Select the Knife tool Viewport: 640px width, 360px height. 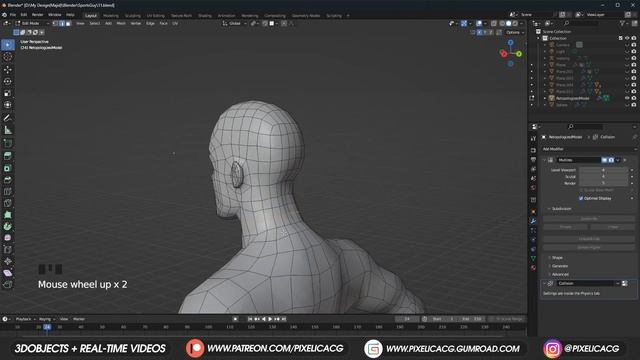[x=8, y=203]
